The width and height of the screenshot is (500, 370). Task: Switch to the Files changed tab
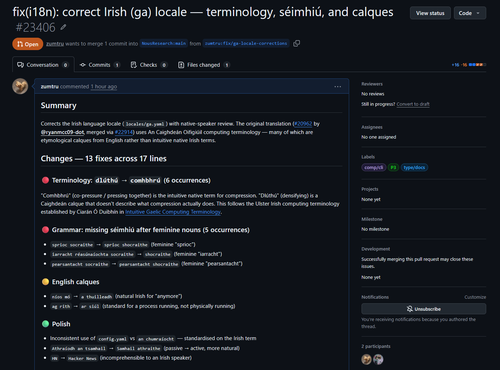point(204,65)
